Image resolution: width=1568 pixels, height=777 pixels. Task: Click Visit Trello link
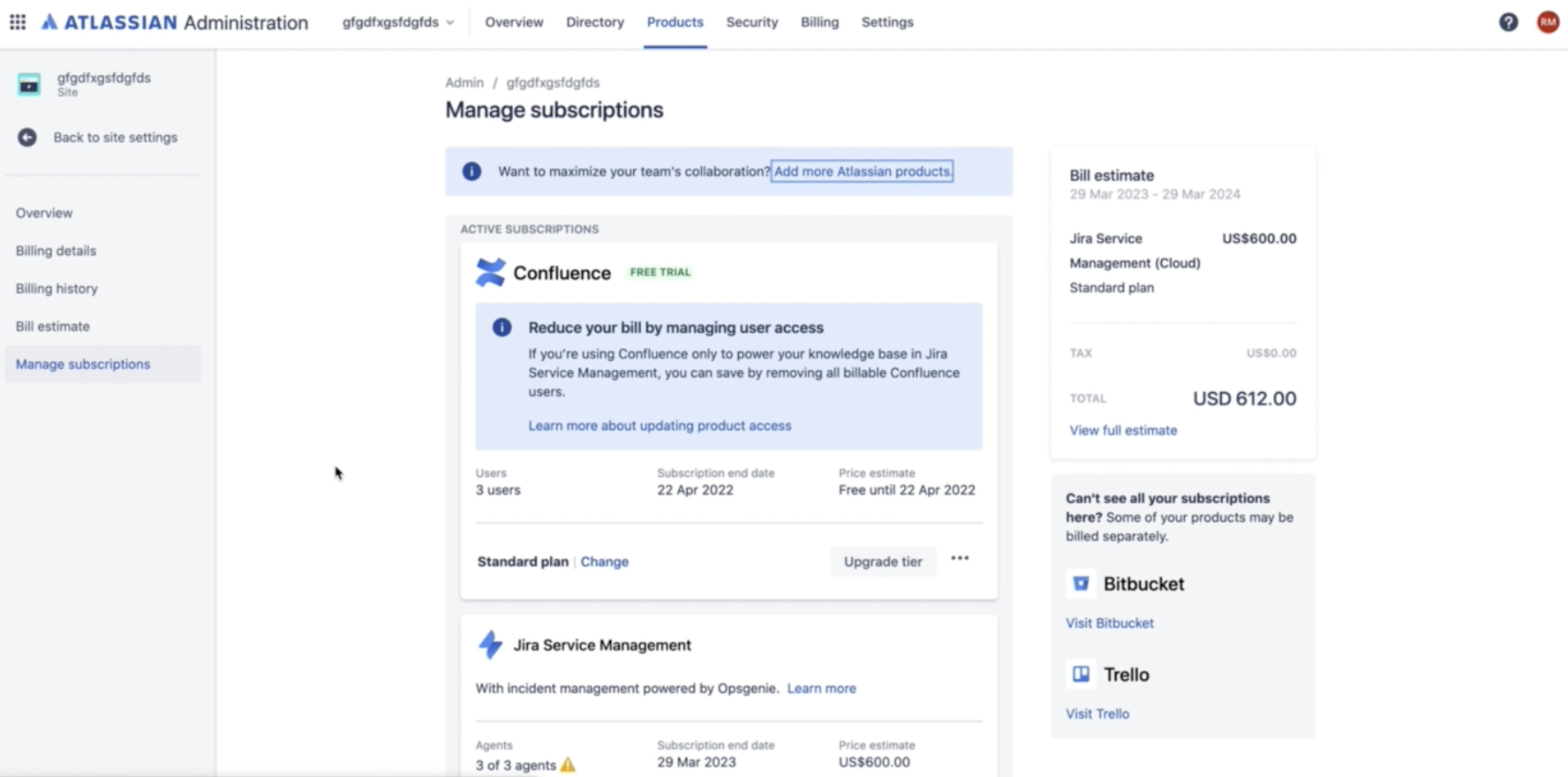point(1097,713)
